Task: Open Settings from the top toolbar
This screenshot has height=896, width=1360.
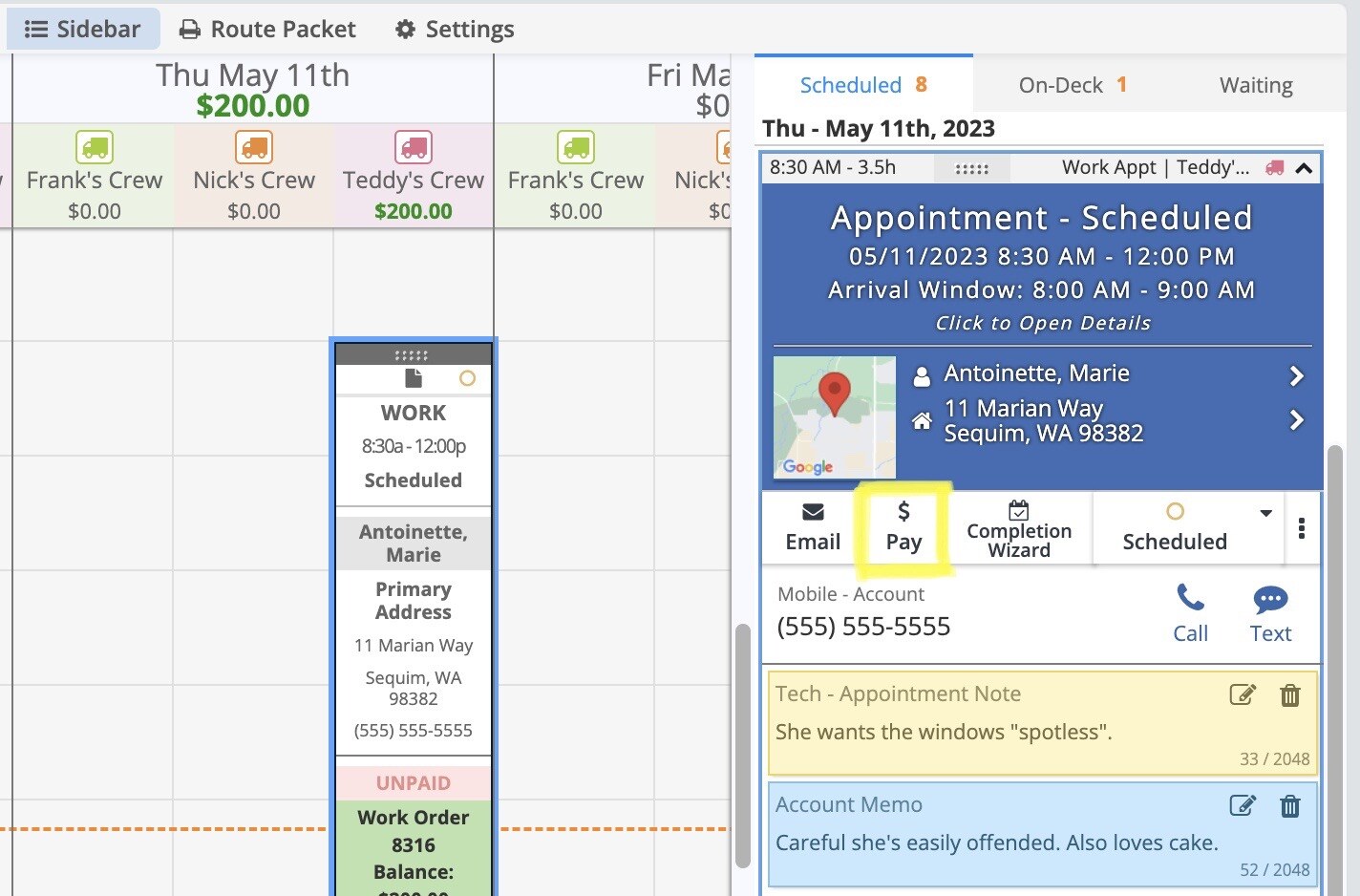Action: (x=455, y=30)
